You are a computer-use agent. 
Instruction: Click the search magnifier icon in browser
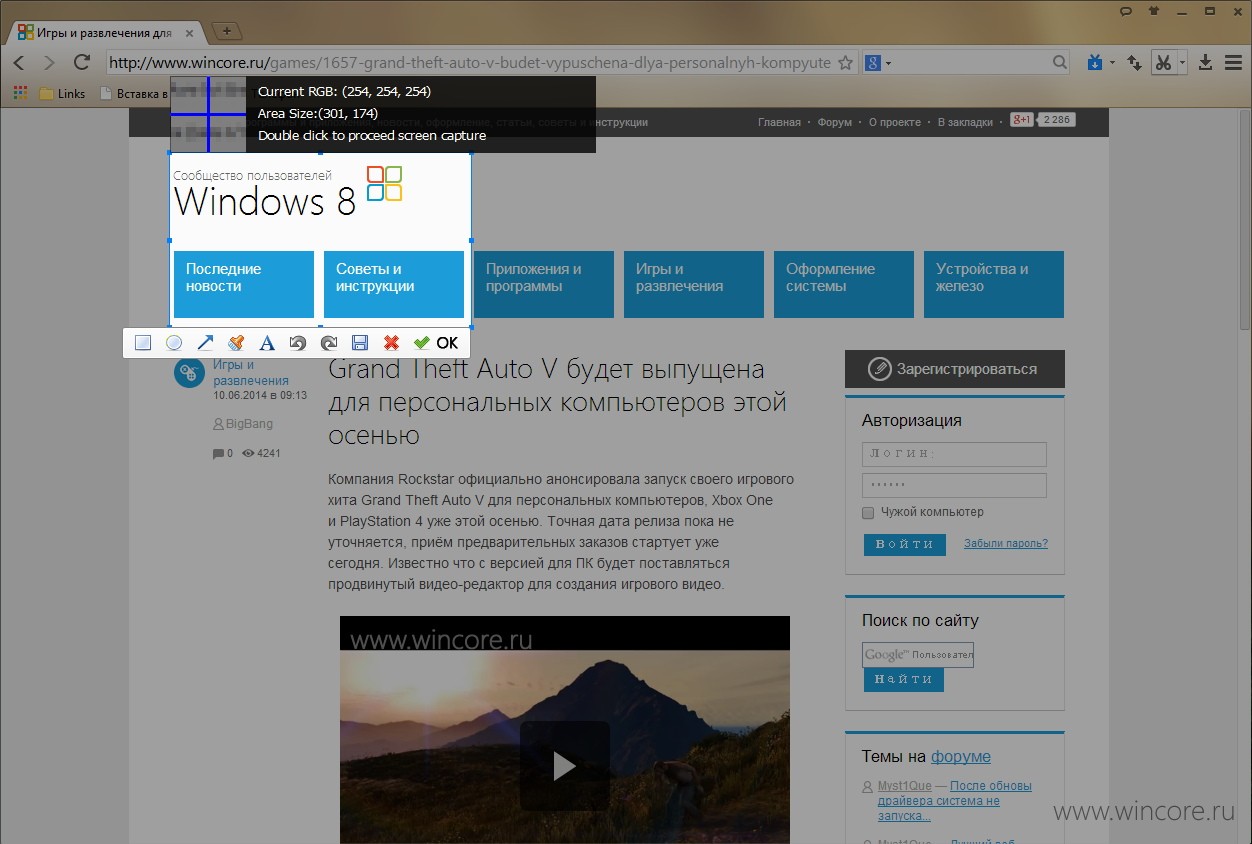1060,63
